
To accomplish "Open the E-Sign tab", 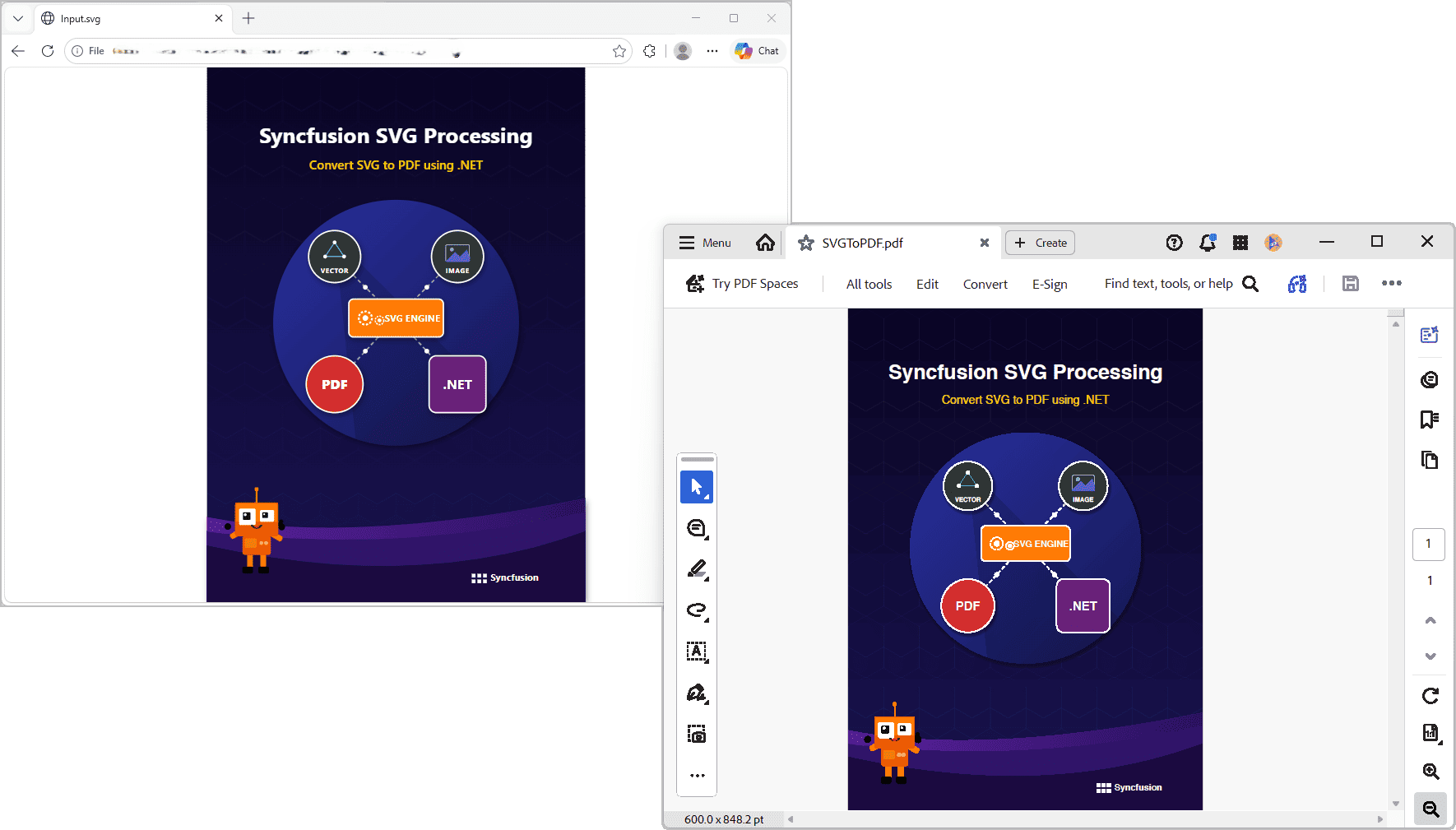I will tap(1050, 284).
